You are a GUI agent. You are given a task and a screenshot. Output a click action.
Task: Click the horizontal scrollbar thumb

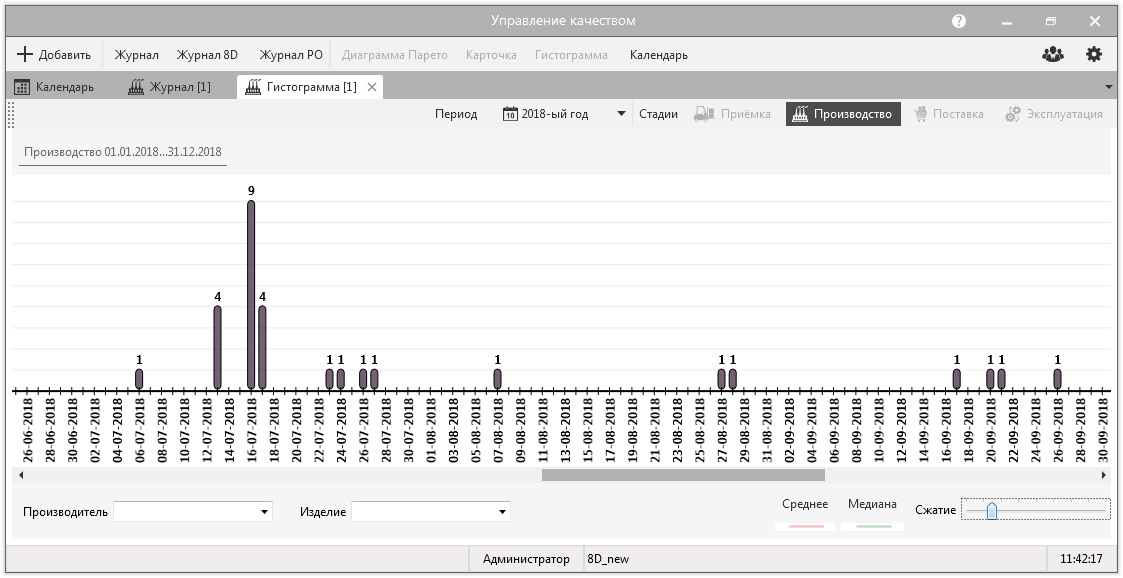coord(683,475)
